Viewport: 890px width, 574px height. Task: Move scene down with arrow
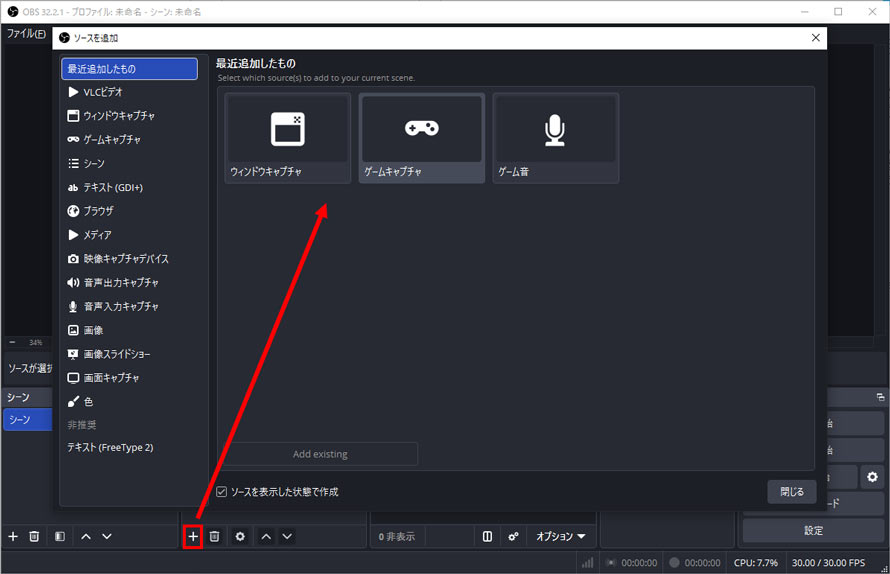coord(107,537)
